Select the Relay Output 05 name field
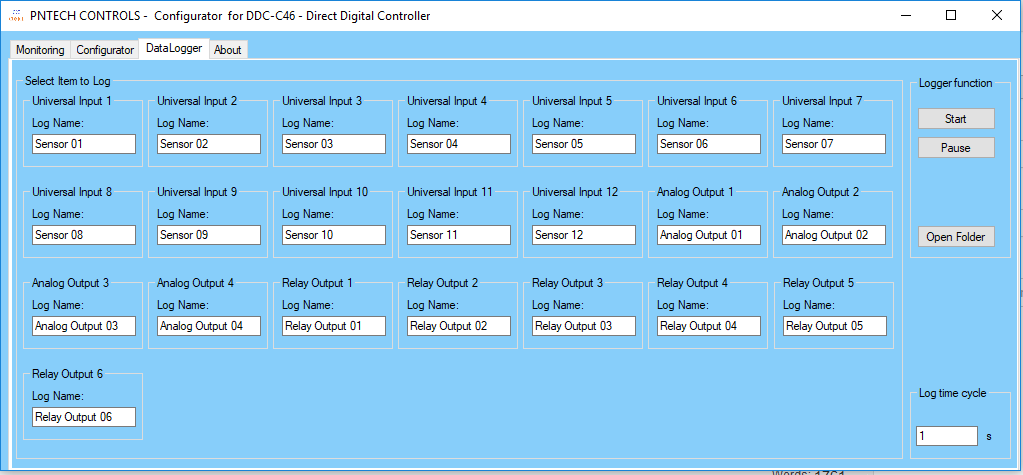1023x475 pixels. pyautogui.click(x=834, y=326)
